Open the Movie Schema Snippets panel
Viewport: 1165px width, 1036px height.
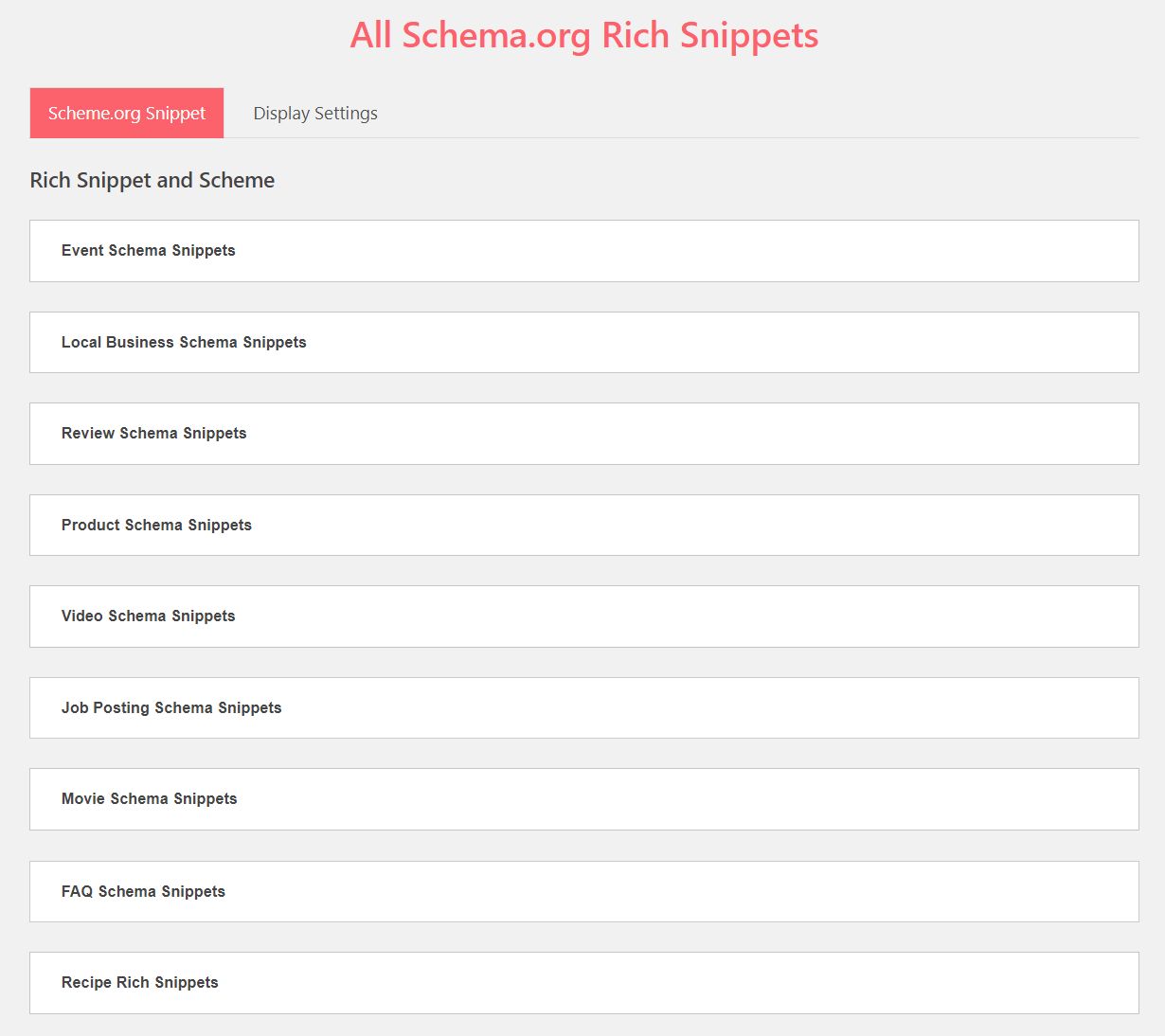point(584,799)
